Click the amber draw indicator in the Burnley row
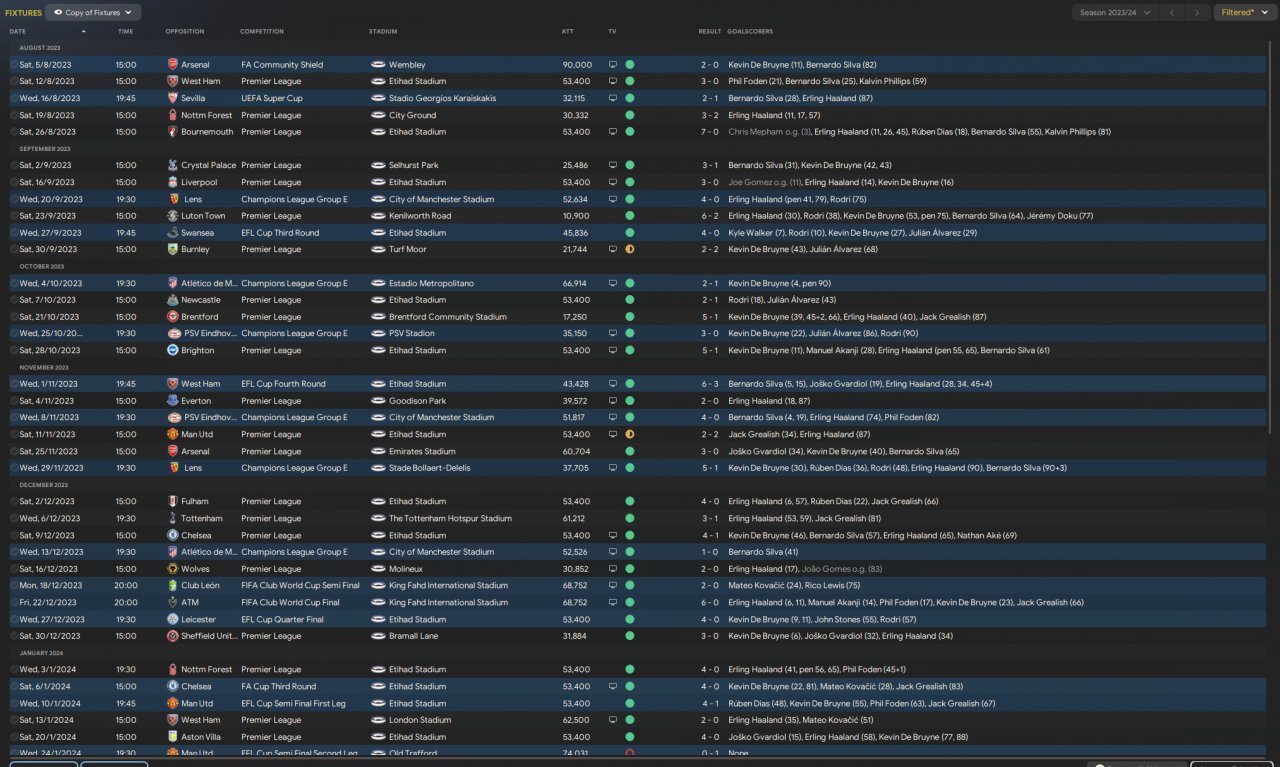1280x767 pixels. 630,249
